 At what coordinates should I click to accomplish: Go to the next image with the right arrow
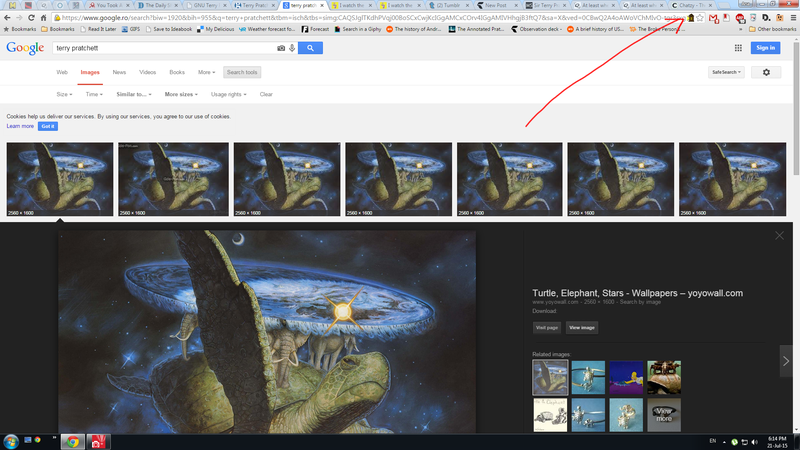[x=786, y=361]
